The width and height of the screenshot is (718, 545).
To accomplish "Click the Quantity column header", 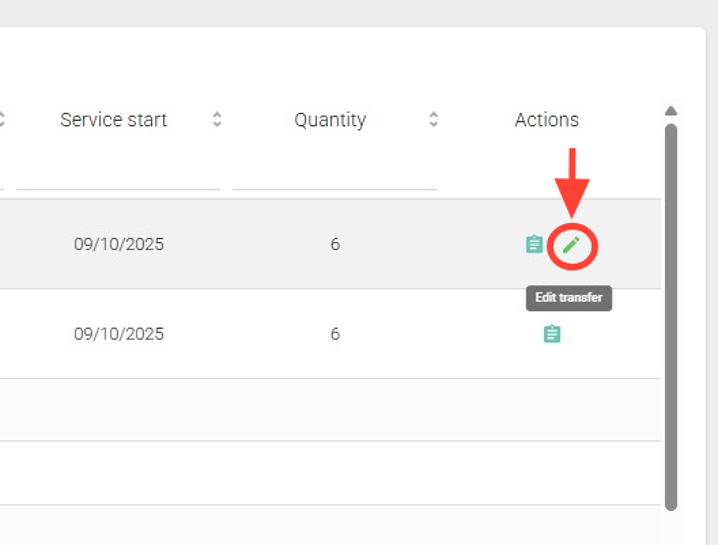I will click(330, 120).
